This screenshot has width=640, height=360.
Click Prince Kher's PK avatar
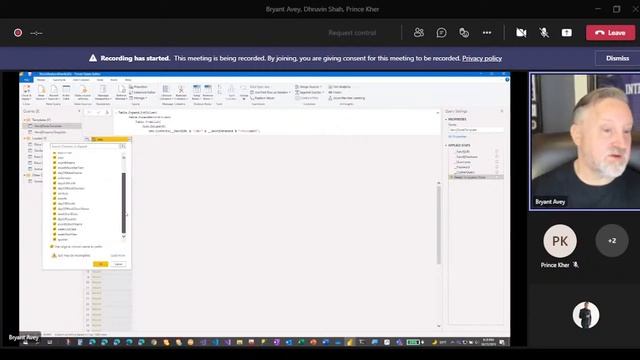click(560, 241)
